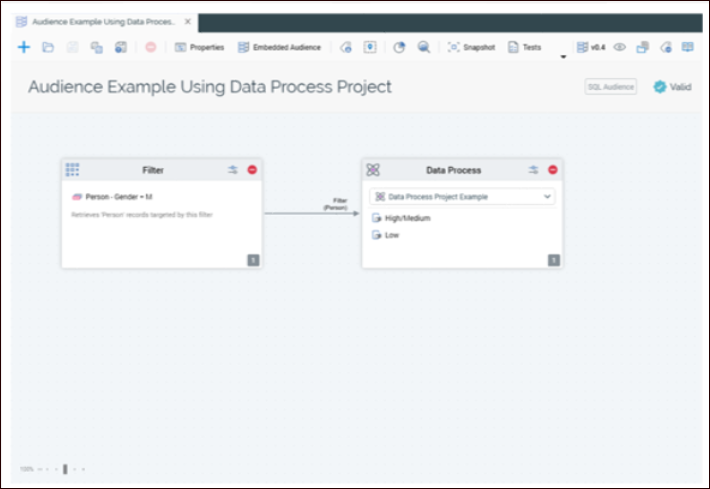710x489 pixels.
Task: Click the zoom slider handle at bottom left
Action: (65, 468)
